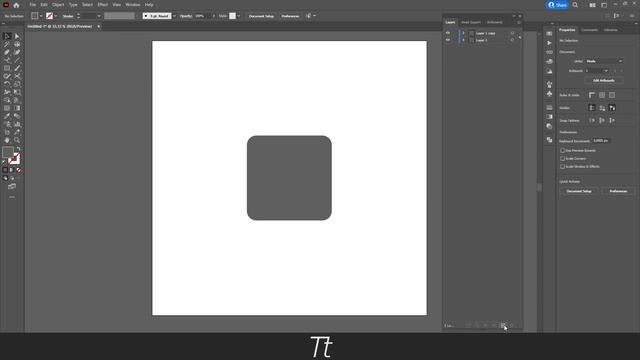Toggle Show Grid button in Properties
Image resolution: width=640 pixels, height=360 pixels.
(x=602, y=95)
